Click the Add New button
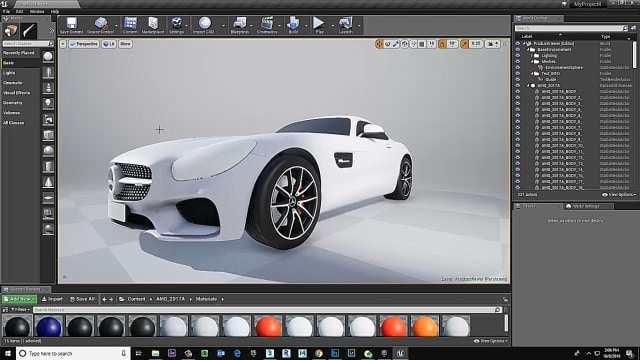Viewport: 640px width, 360px height. (x=19, y=299)
